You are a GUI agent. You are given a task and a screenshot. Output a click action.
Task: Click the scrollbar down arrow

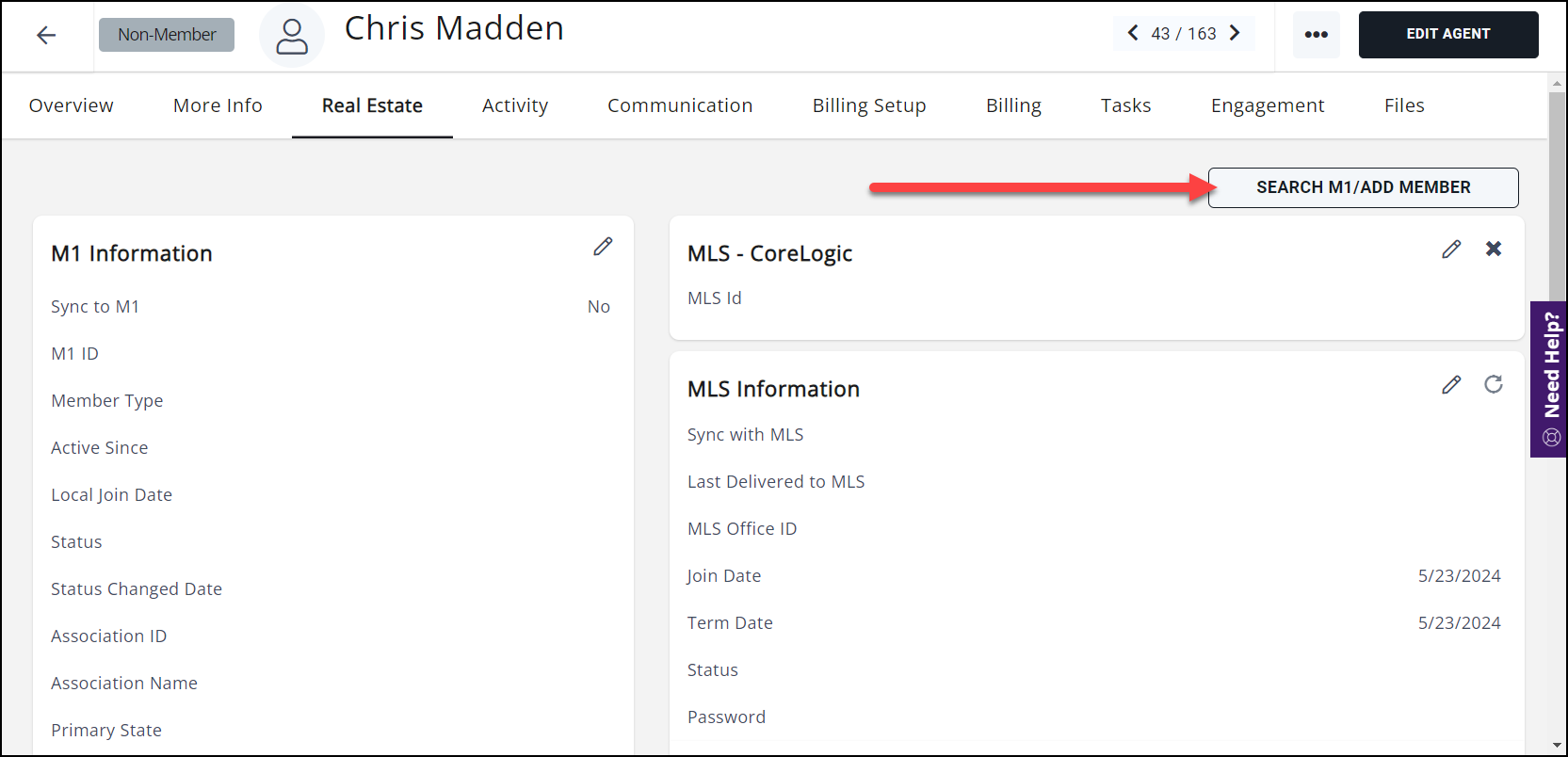[1557, 746]
